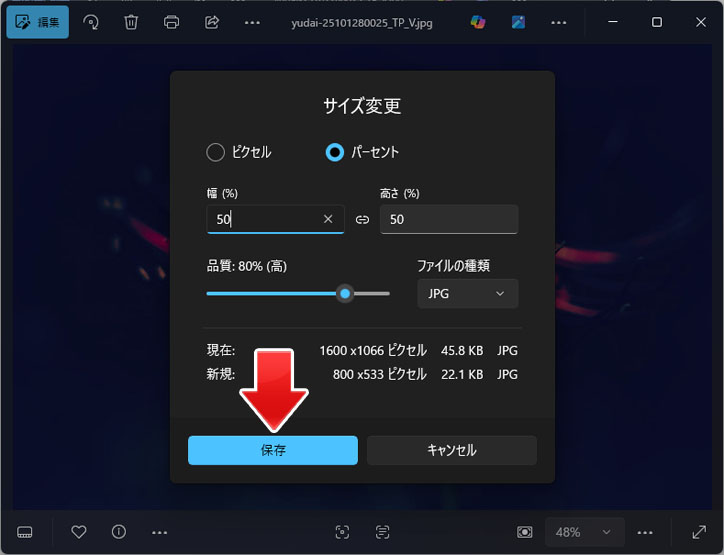Open the top toolbar more options menu
724x555 pixels.
pos(252,22)
